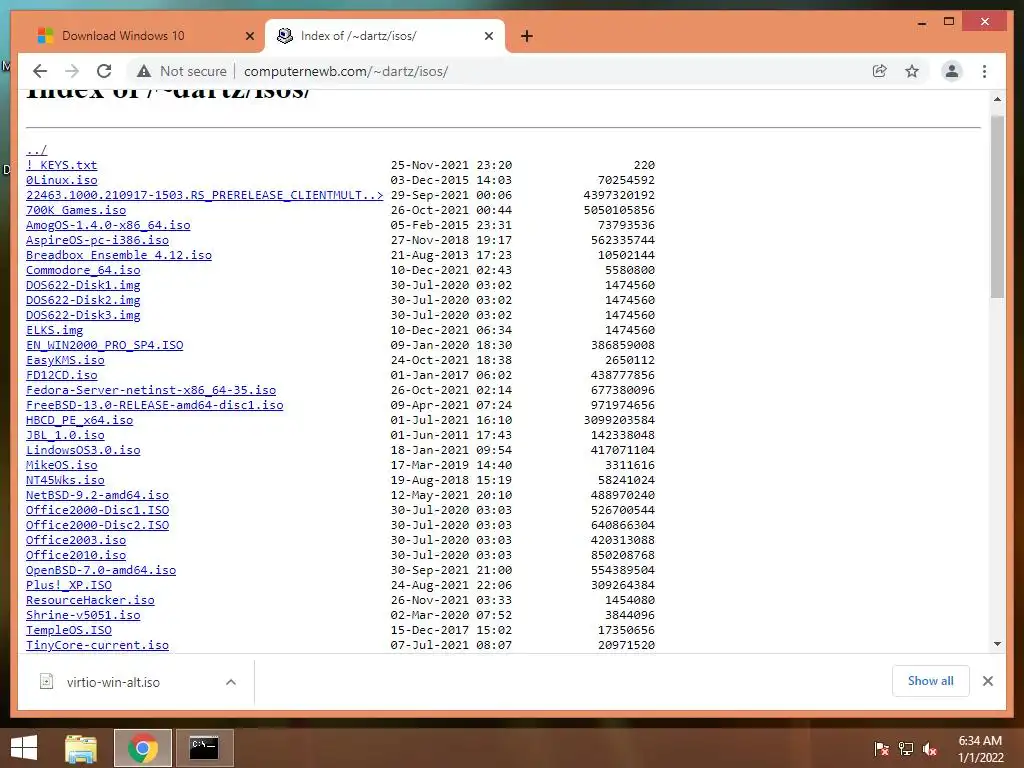Download Office2010.iso
The width and height of the screenshot is (1024, 768).
76,556
